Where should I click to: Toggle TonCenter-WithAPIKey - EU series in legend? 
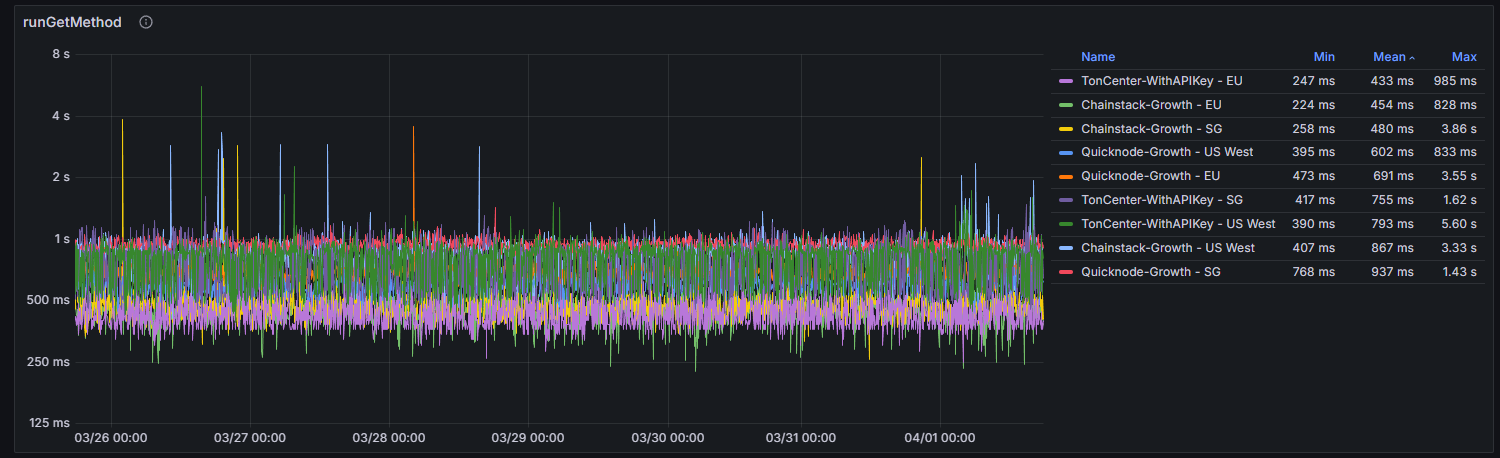click(x=1162, y=81)
